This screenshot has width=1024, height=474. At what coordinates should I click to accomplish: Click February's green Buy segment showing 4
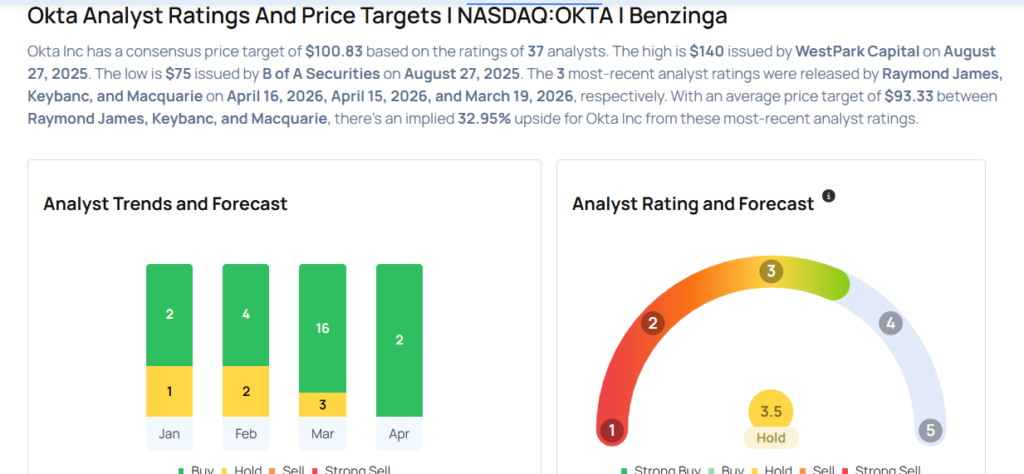pyautogui.click(x=245, y=314)
